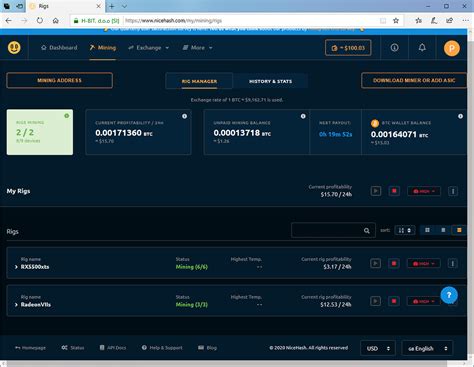The height and width of the screenshot is (367, 474).
Task: Open the API Docs footer link
Action: (113, 348)
